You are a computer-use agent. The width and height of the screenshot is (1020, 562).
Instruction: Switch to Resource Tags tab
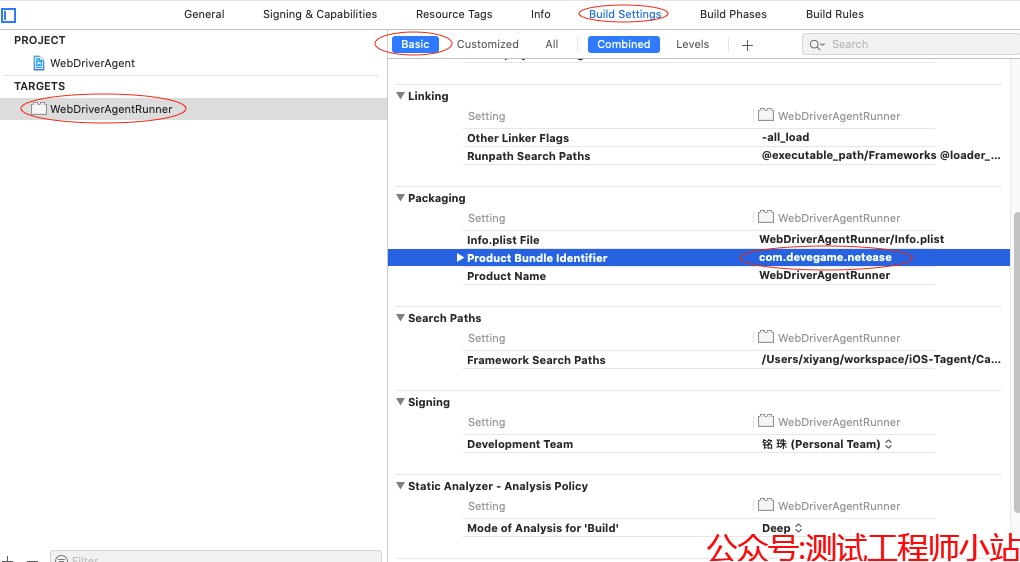click(x=454, y=14)
